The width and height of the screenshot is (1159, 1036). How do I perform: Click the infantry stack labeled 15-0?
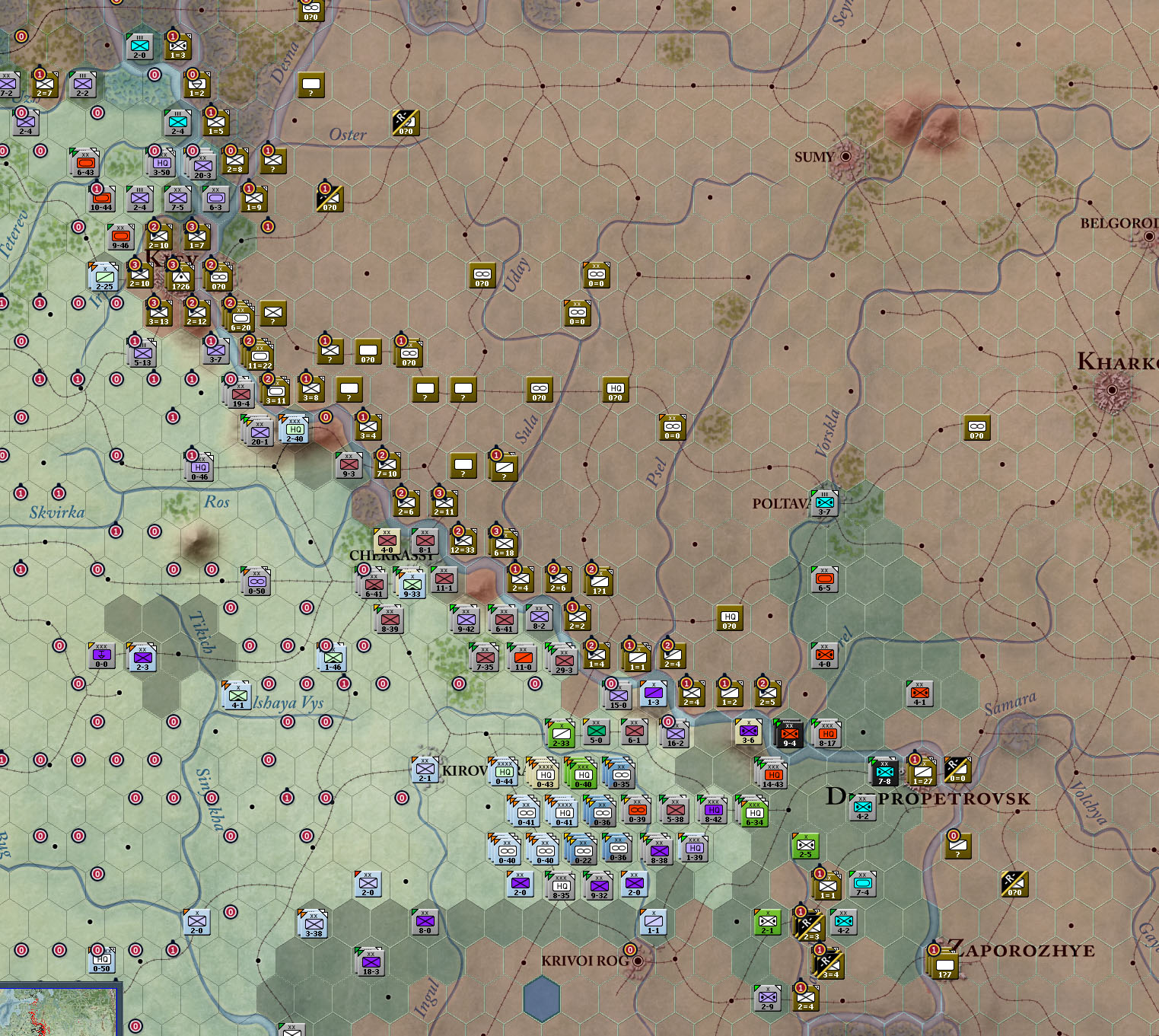618,696
